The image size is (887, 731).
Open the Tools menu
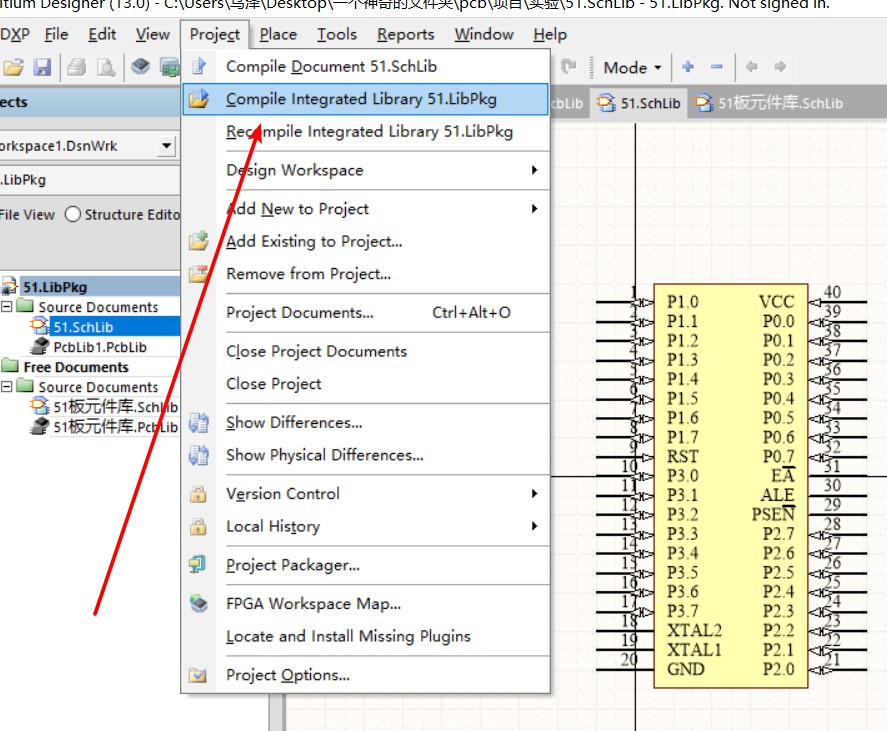(337, 35)
